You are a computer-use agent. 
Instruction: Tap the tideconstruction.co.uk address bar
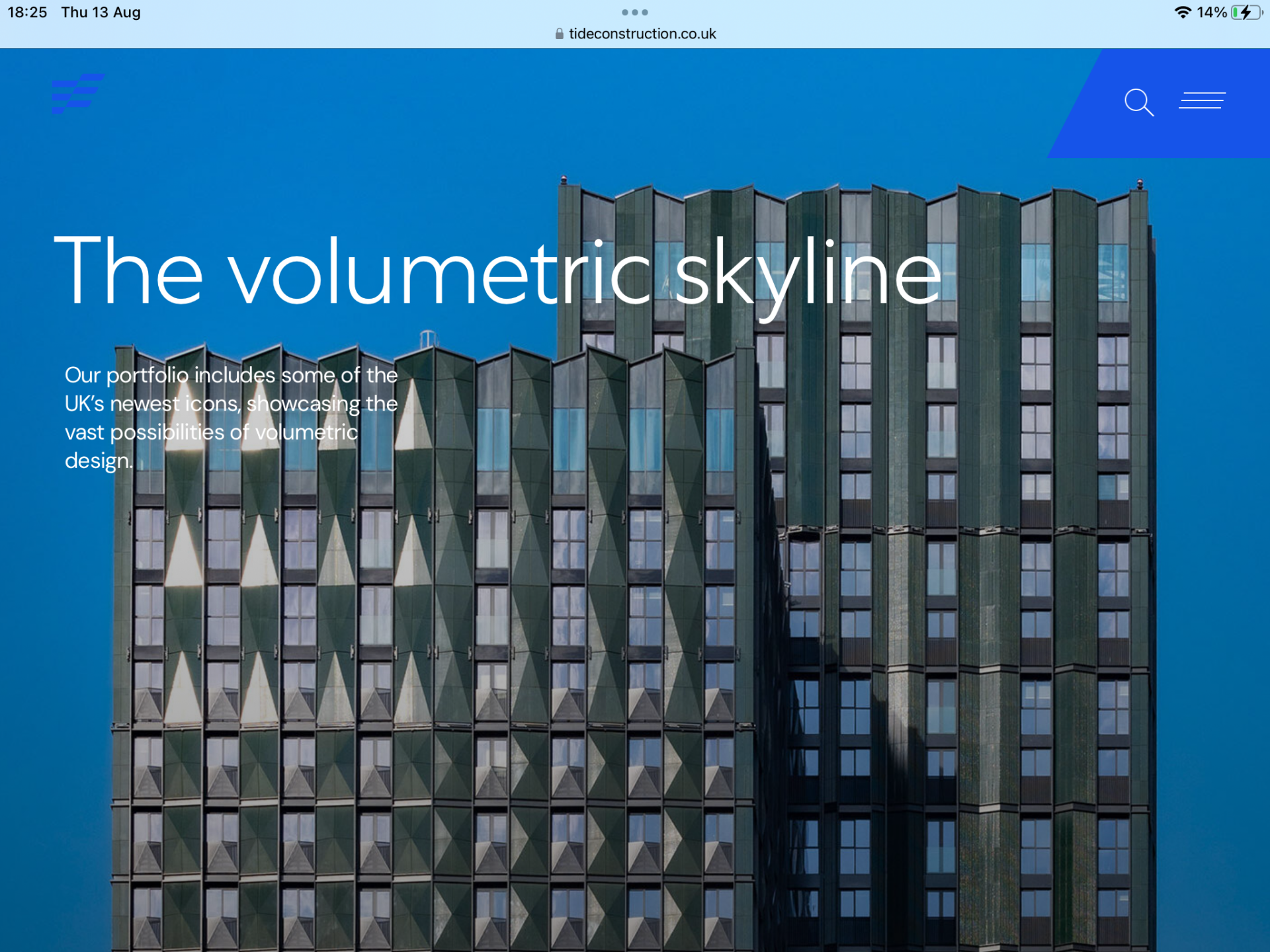(x=635, y=34)
